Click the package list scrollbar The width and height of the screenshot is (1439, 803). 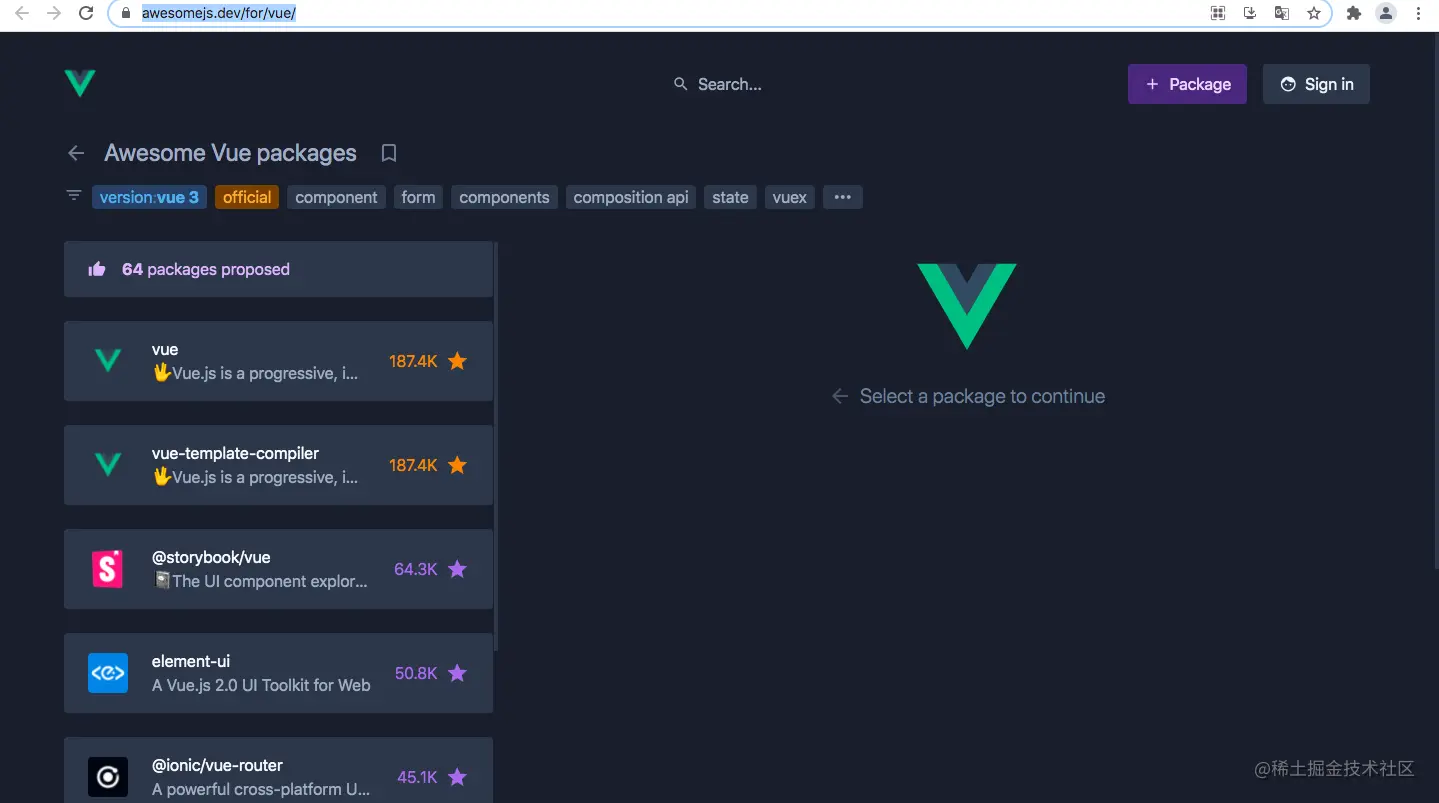coord(496,445)
